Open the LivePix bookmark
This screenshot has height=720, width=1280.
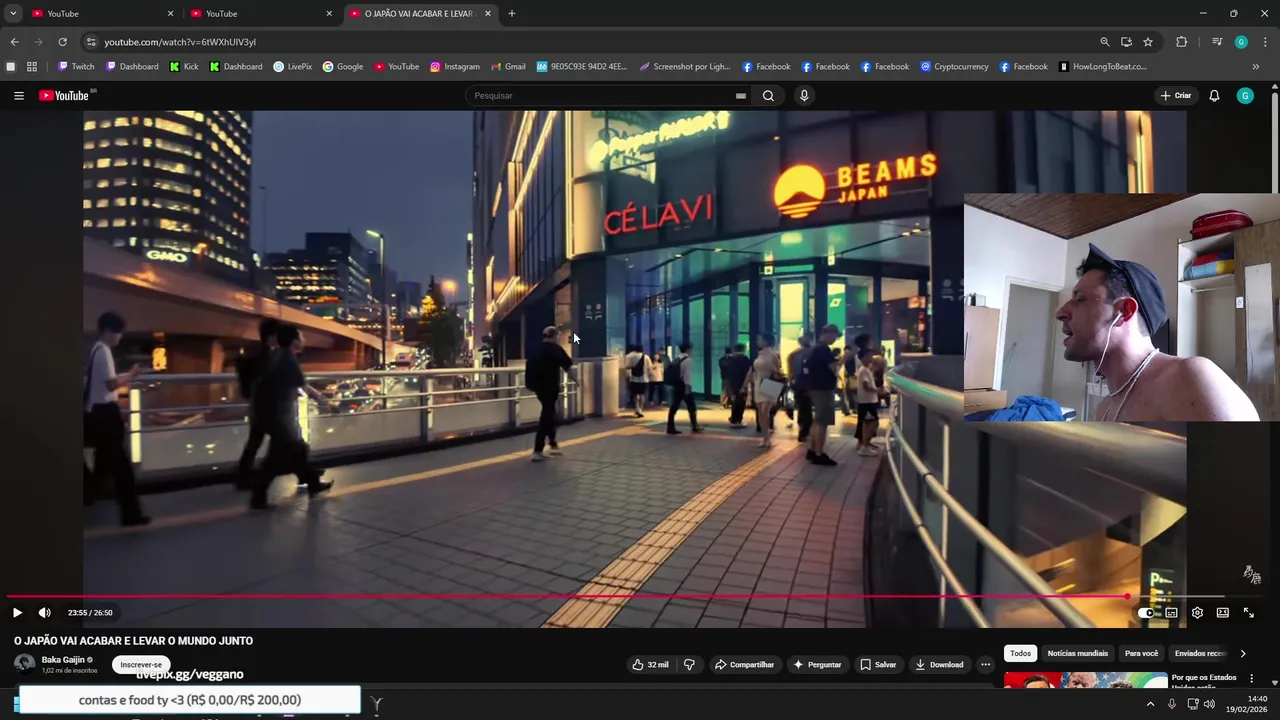click(293, 67)
